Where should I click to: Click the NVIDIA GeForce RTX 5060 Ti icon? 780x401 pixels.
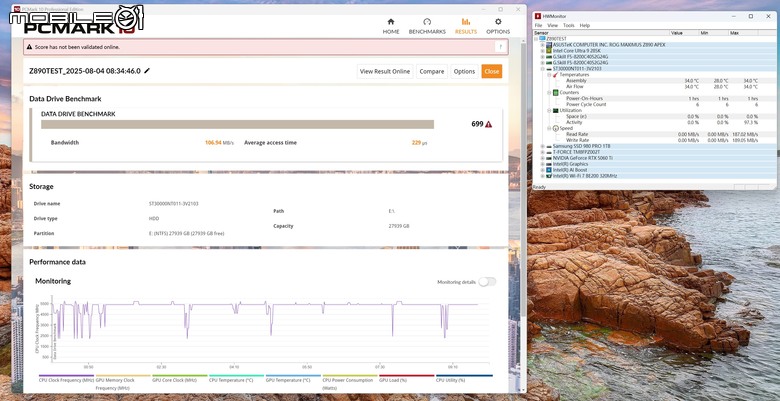(549, 158)
